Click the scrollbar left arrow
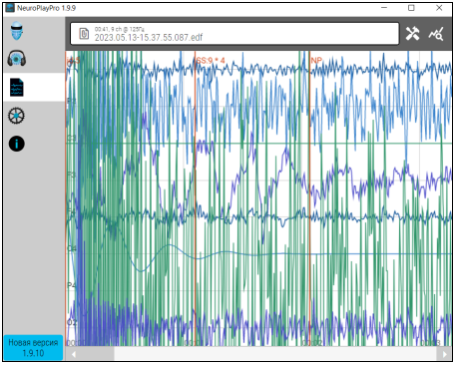 click(74, 354)
